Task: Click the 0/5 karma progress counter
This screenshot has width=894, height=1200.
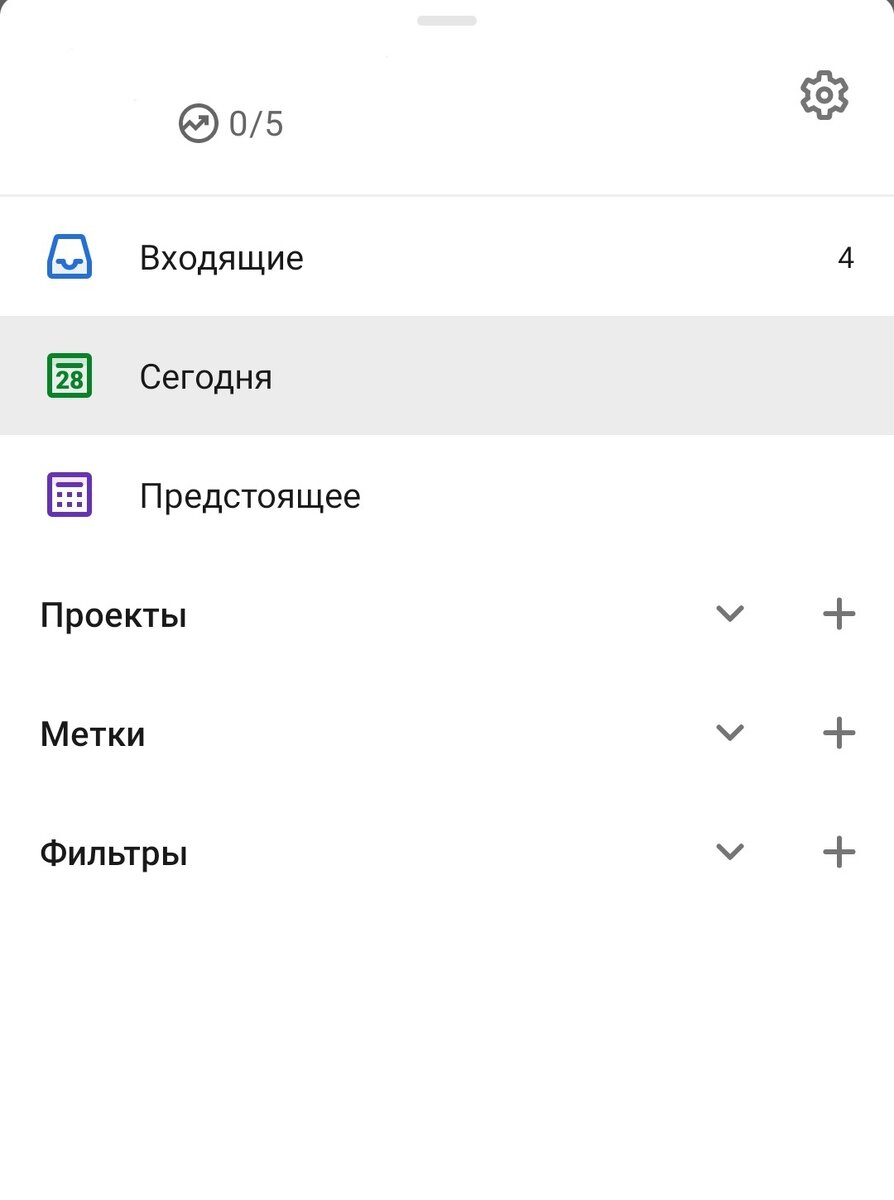Action: coord(256,123)
